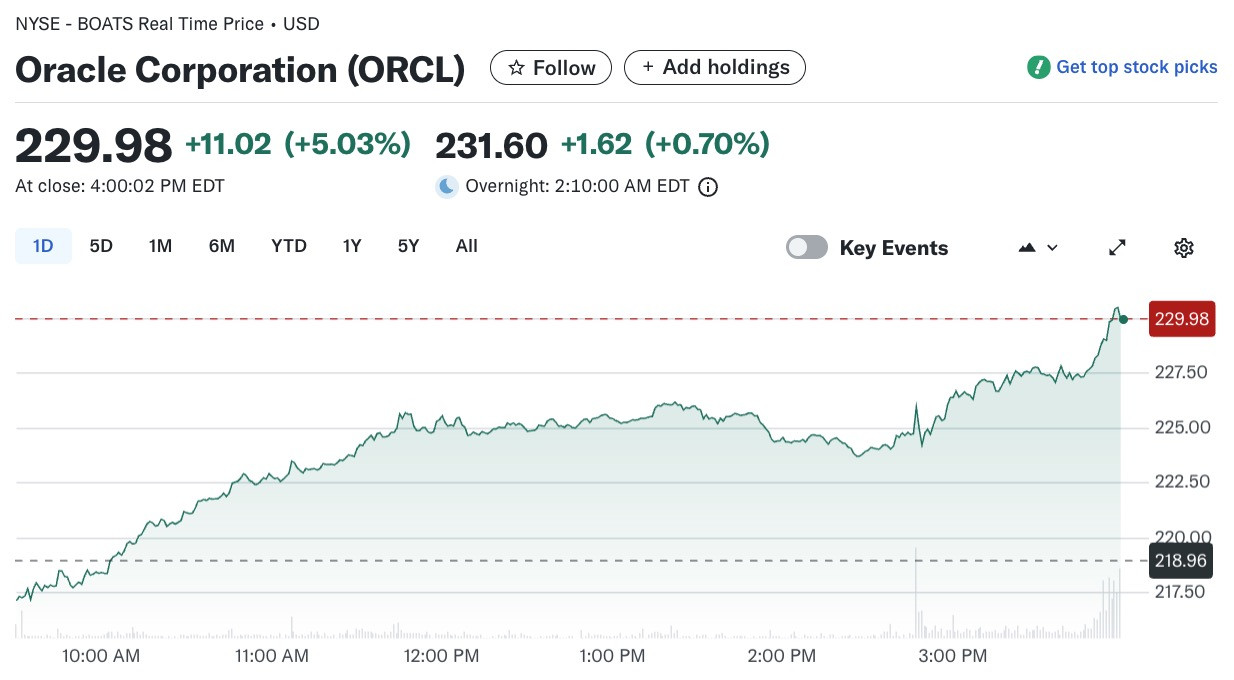Switch to the YTD range
The height and width of the screenshot is (680, 1234).
(x=289, y=246)
